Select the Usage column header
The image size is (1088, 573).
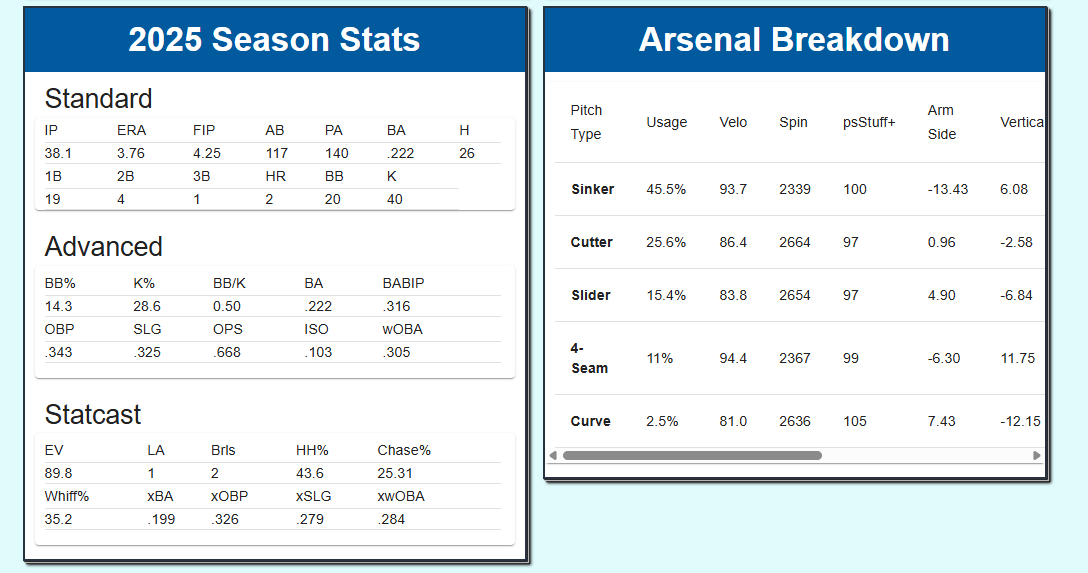[666, 122]
